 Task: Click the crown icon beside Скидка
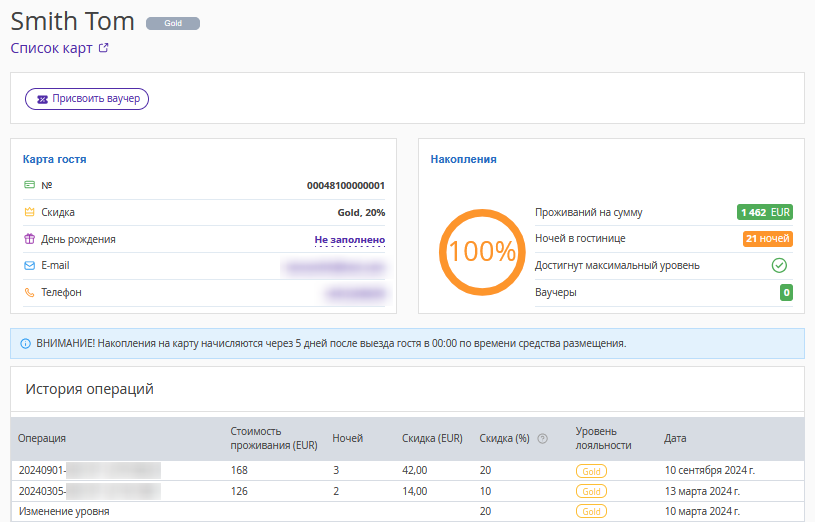tap(30, 212)
